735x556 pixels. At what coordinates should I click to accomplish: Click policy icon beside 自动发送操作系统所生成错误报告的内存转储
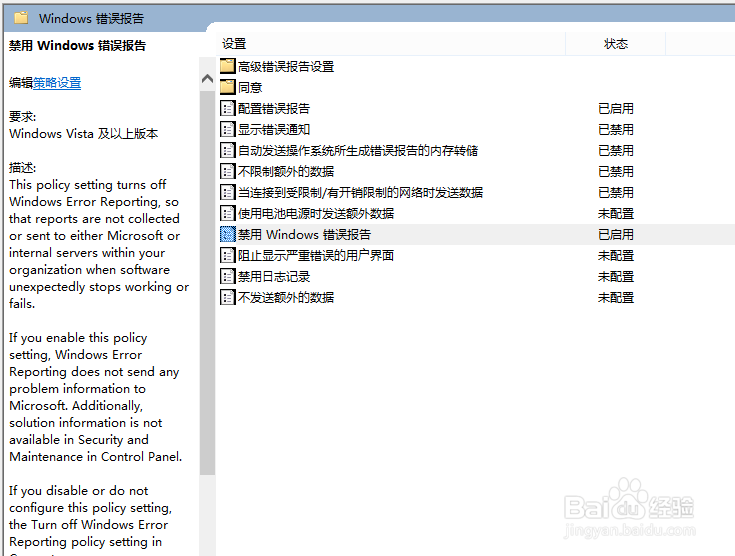point(227,150)
